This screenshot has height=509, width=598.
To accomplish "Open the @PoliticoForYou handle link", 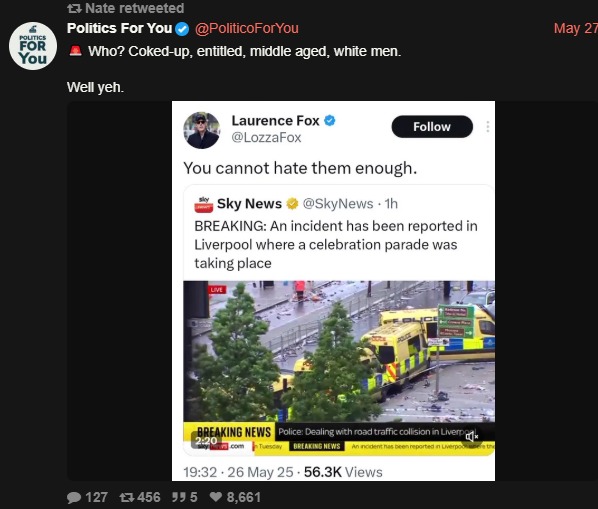I will [x=247, y=29].
